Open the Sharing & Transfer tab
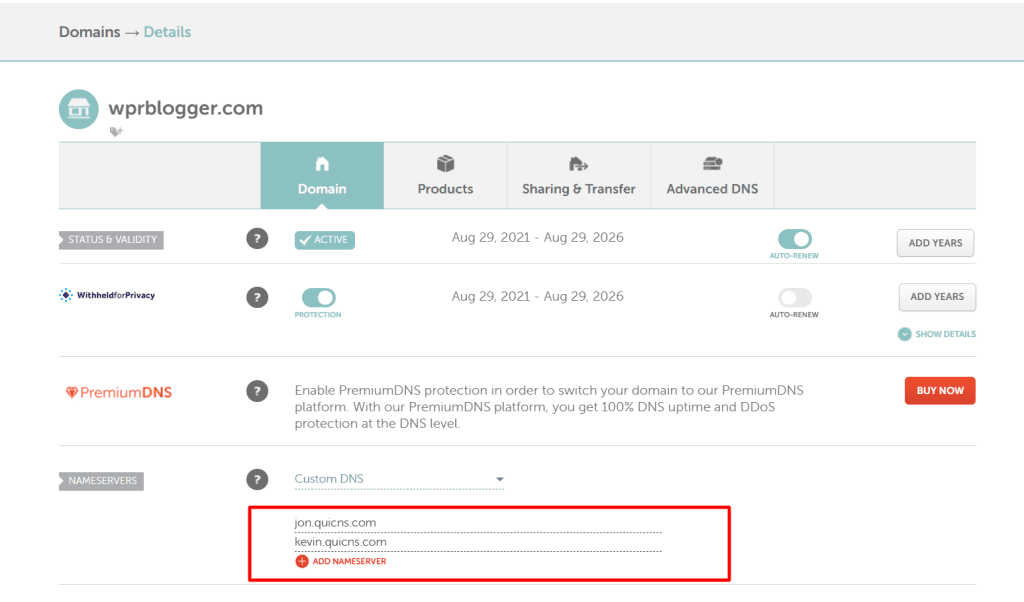This screenshot has width=1024, height=602. pyautogui.click(x=578, y=176)
